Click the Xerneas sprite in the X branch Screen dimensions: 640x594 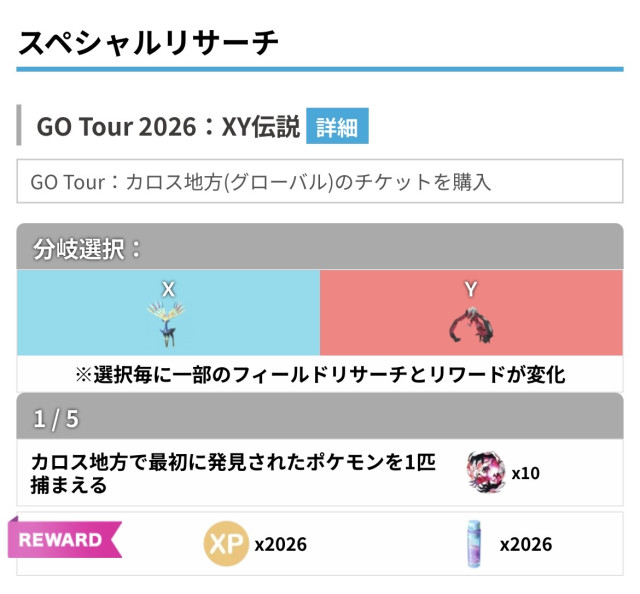(167, 325)
